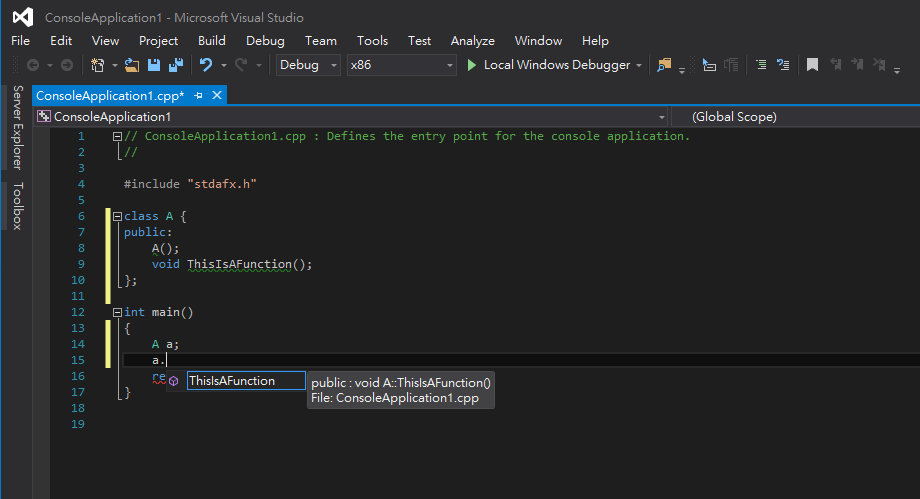Screen dimensions: 920x499
Task: Open the Project menu
Action: 158,41
